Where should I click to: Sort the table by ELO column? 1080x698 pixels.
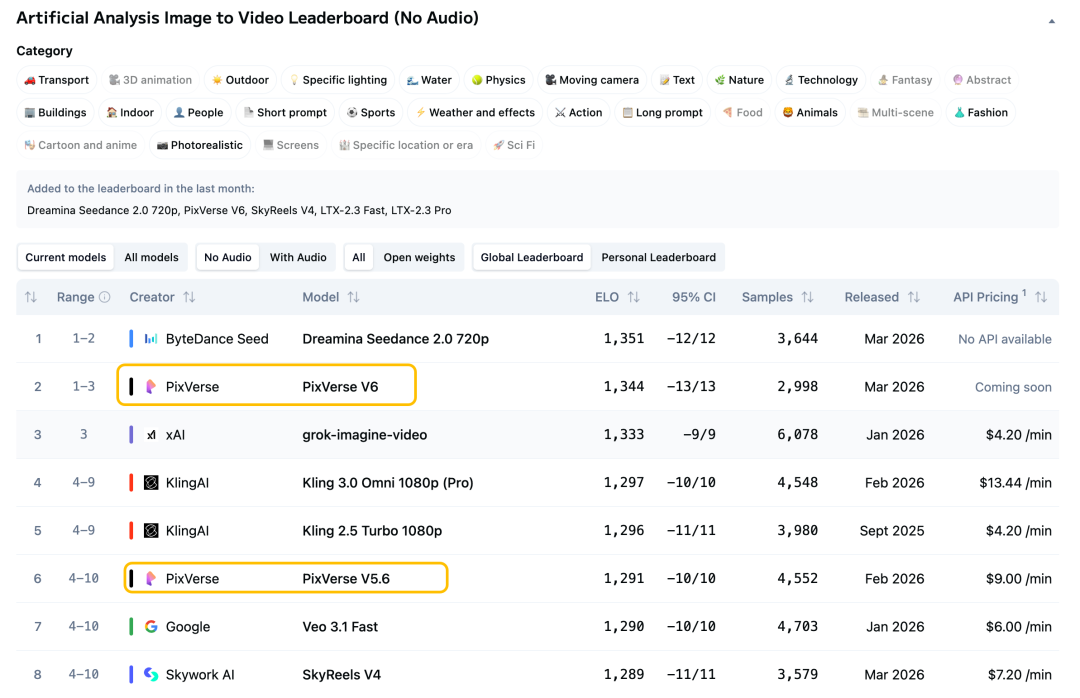pyautogui.click(x=634, y=297)
